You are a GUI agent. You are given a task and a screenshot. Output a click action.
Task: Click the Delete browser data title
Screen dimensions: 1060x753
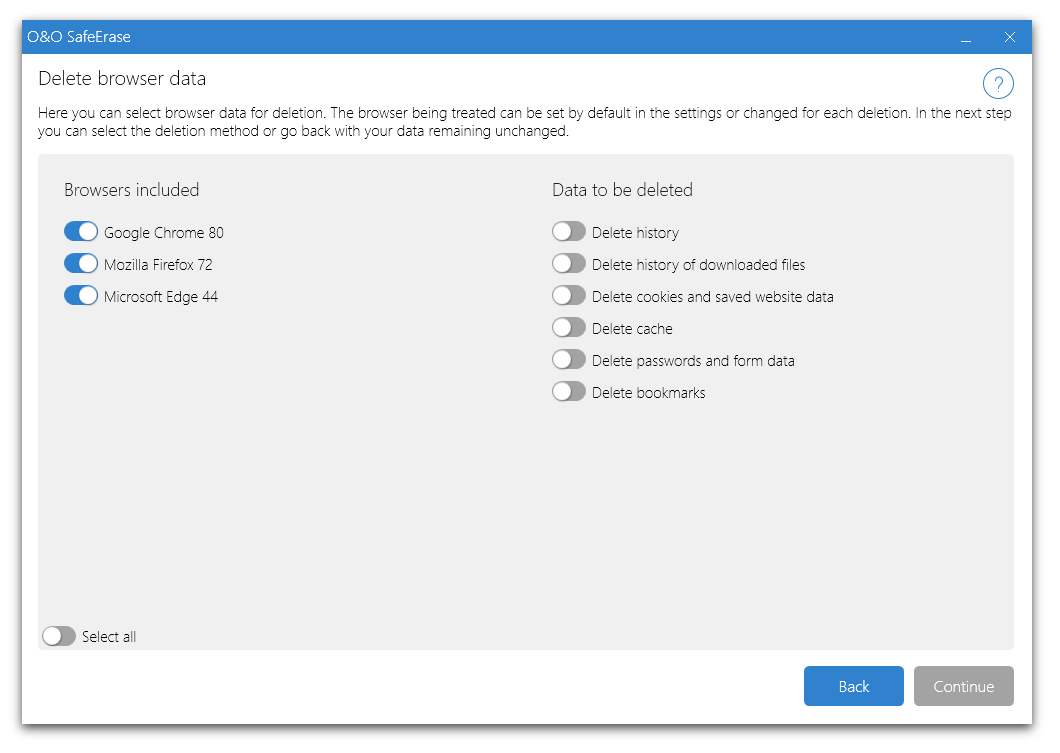point(122,78)
